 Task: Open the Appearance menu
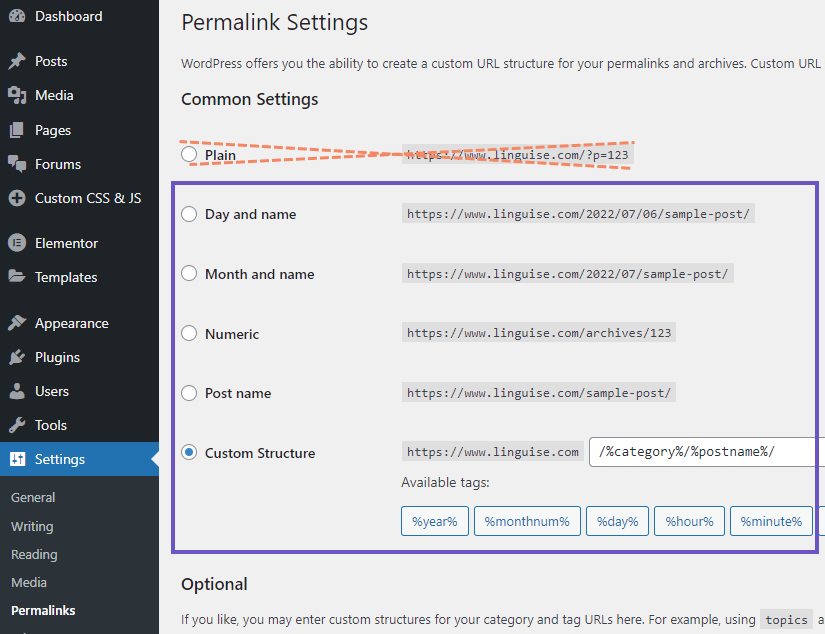[72, 323]
